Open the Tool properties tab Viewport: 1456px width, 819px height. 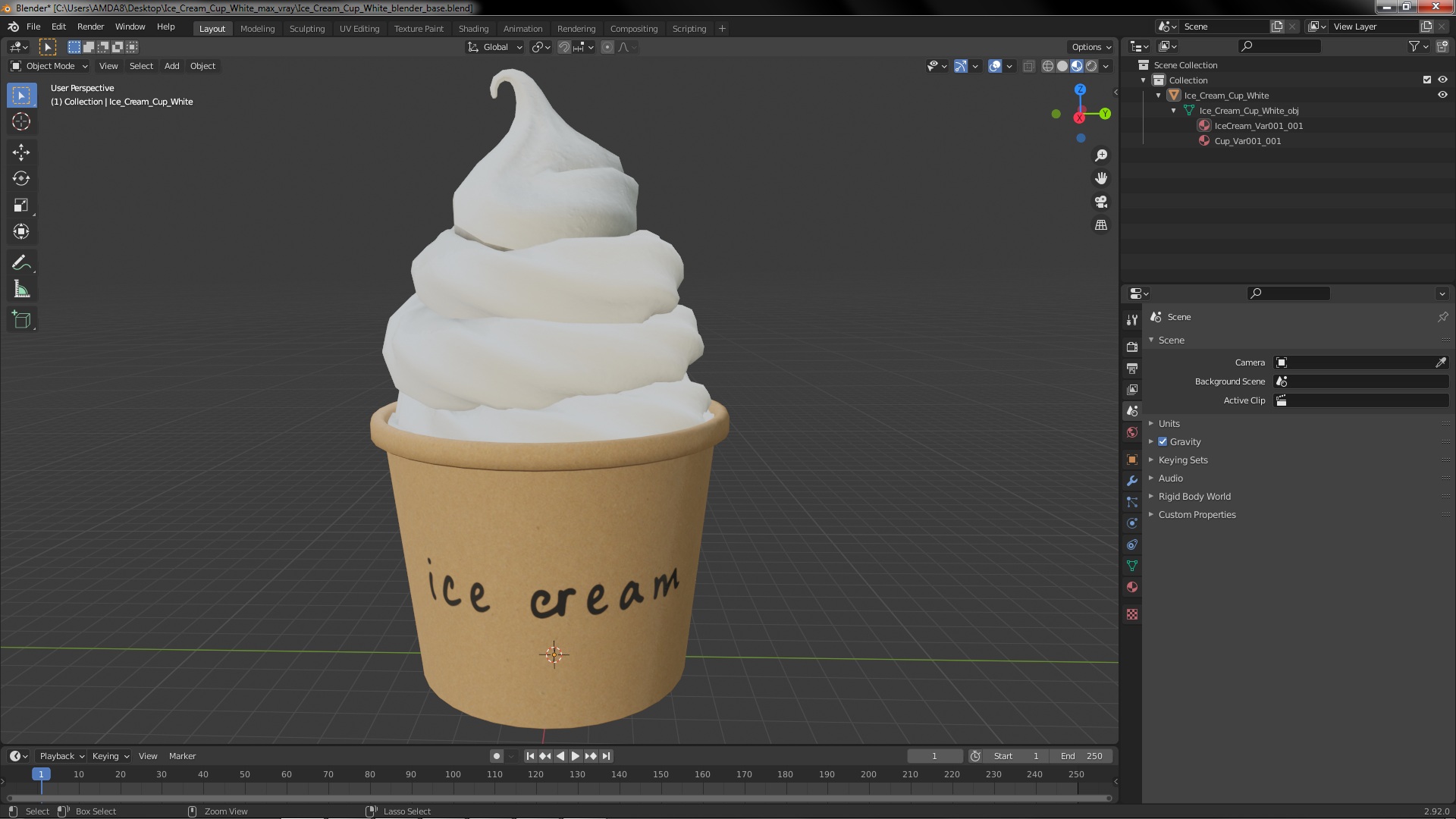click(x=1132, y=320)
